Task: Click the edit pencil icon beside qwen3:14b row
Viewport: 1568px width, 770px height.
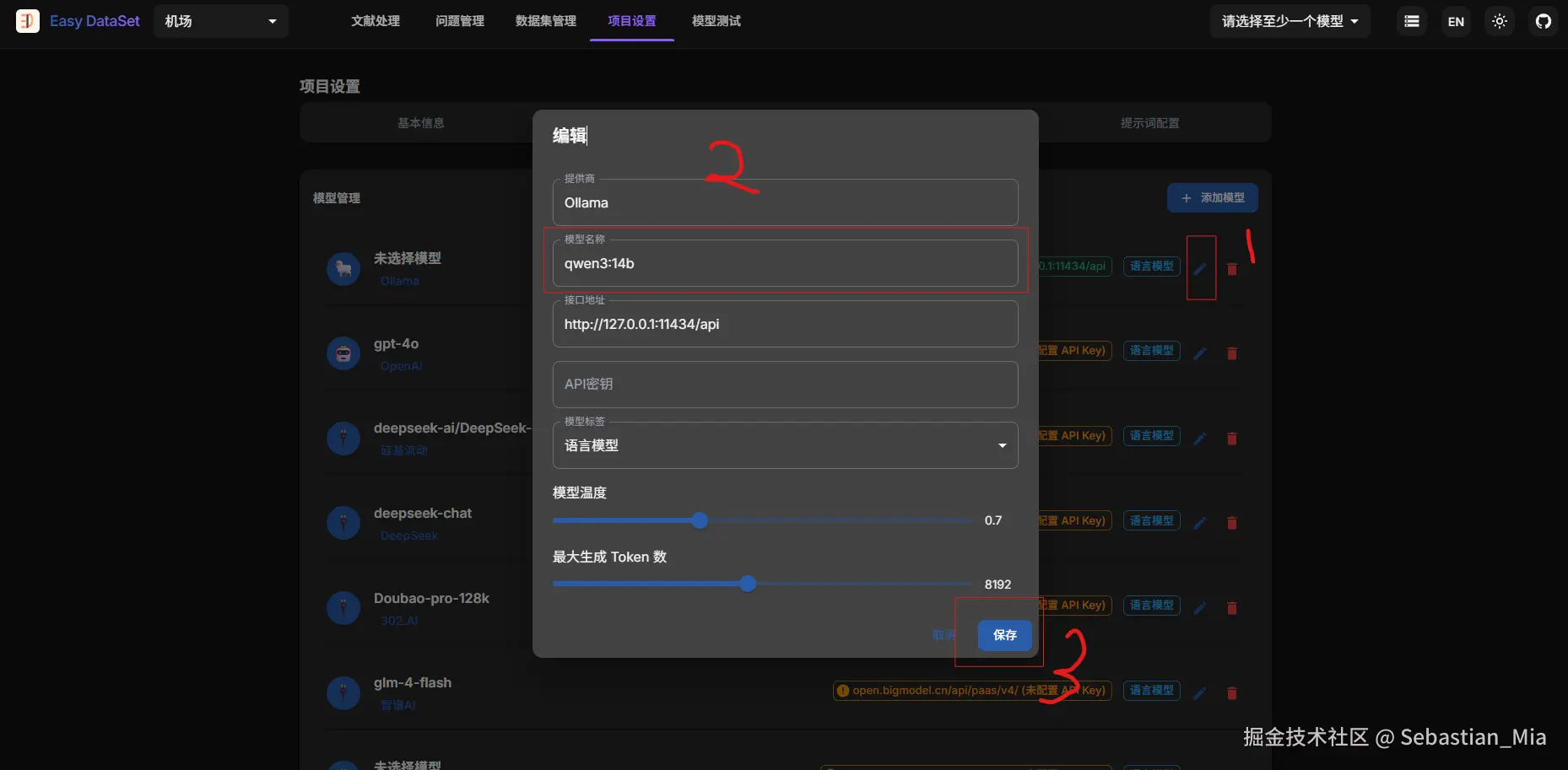Action: click(x=1201, y=268)
